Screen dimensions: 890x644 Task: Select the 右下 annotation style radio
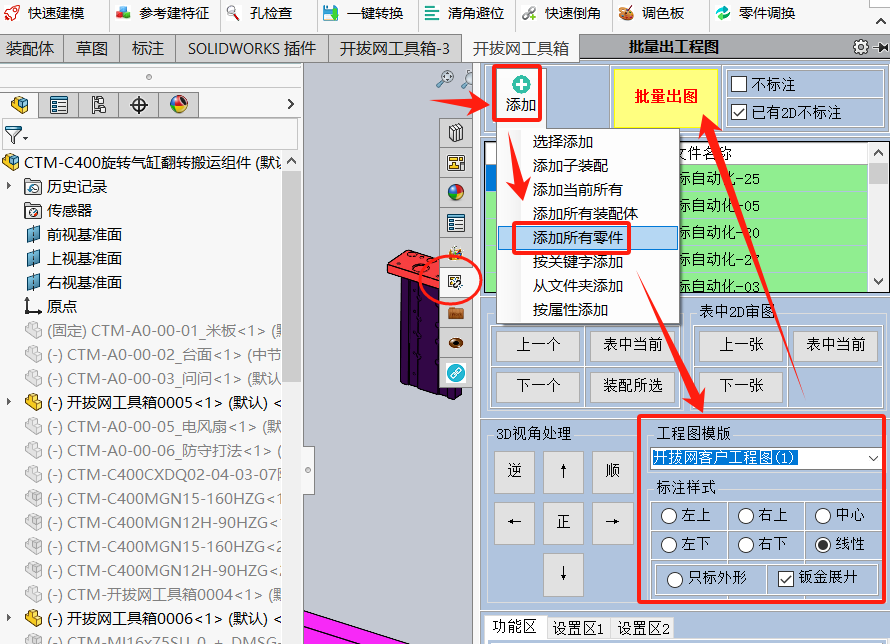pos(746,545)
